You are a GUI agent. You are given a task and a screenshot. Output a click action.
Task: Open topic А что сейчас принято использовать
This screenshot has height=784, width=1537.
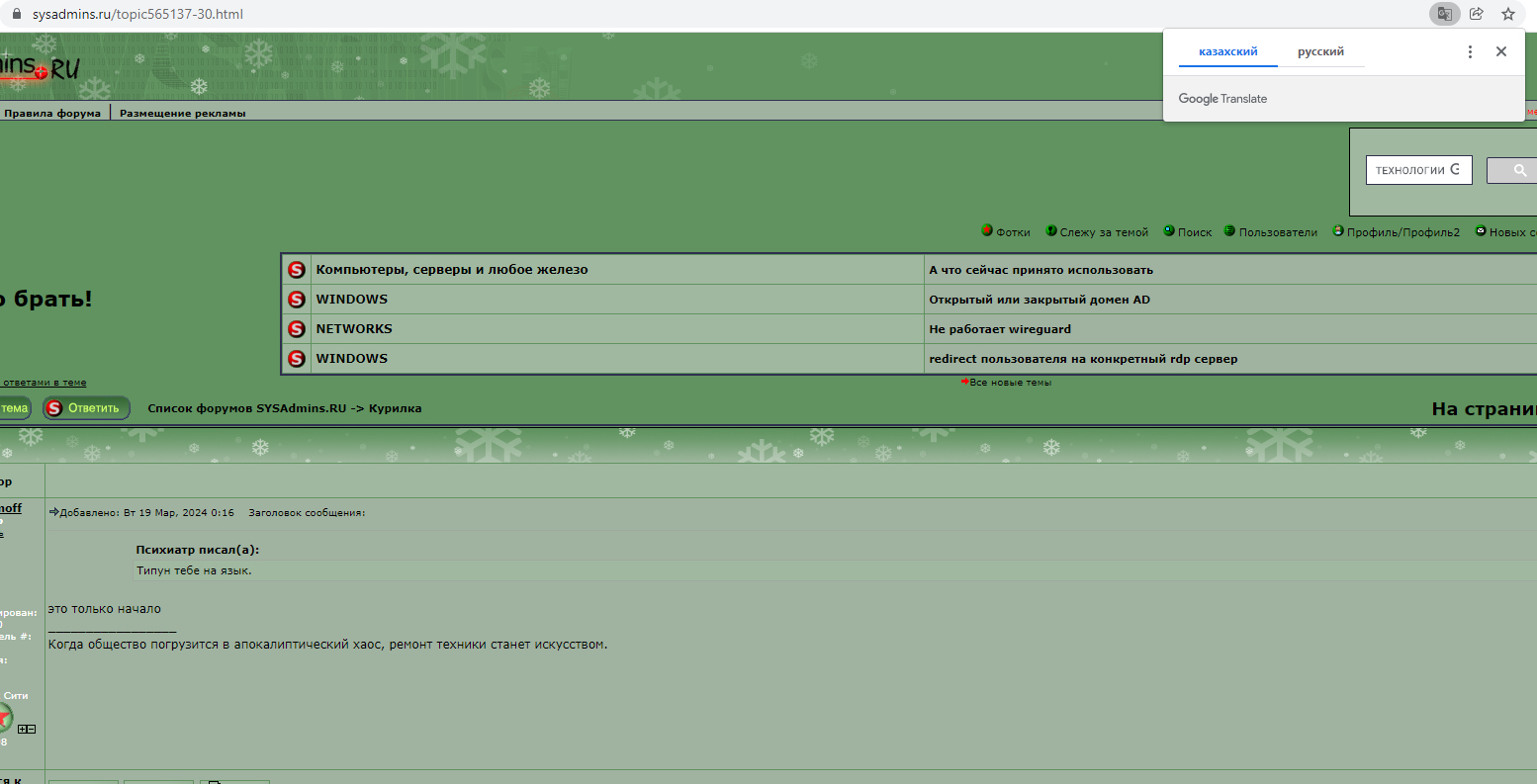pyautogui.click(x=1041, y=270)
